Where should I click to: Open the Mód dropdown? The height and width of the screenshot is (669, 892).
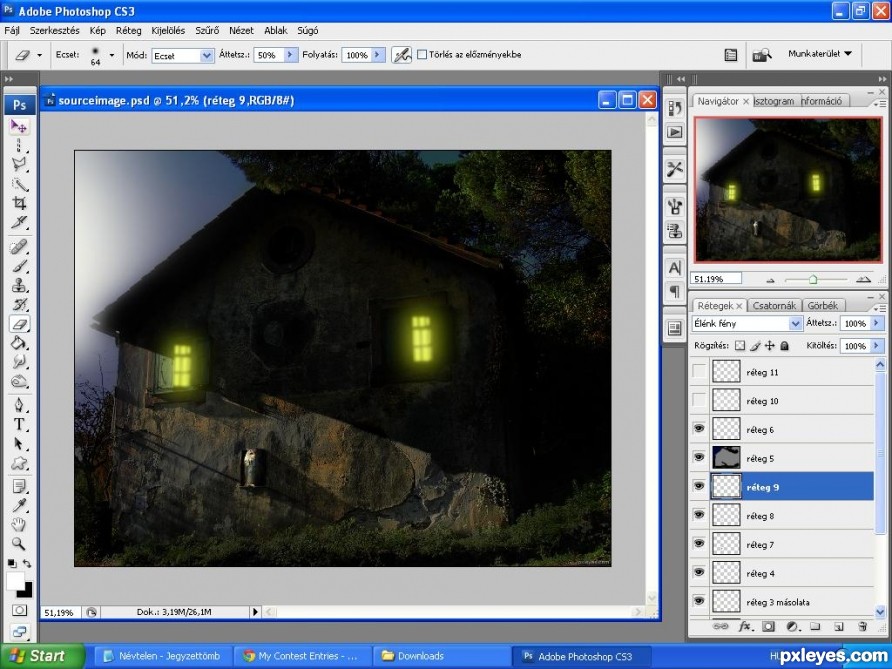click(206, 55)
